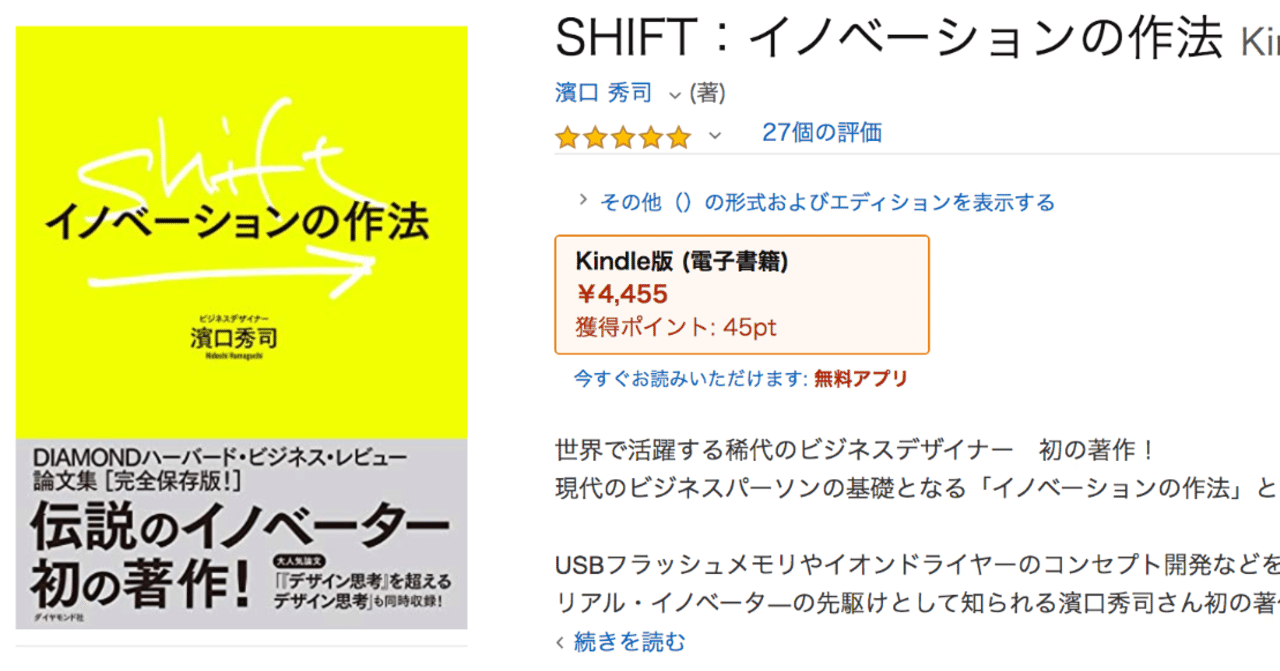The image size is (1280, 671).
Task: Collapse arrow beside 続きを読む
Action: point(560,642)
